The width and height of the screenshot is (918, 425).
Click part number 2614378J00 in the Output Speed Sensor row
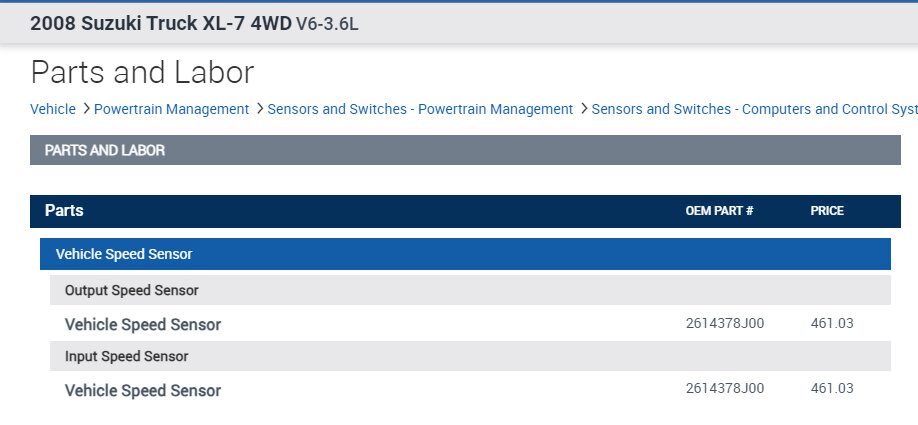pyautogui.click(x=725, y=323)
